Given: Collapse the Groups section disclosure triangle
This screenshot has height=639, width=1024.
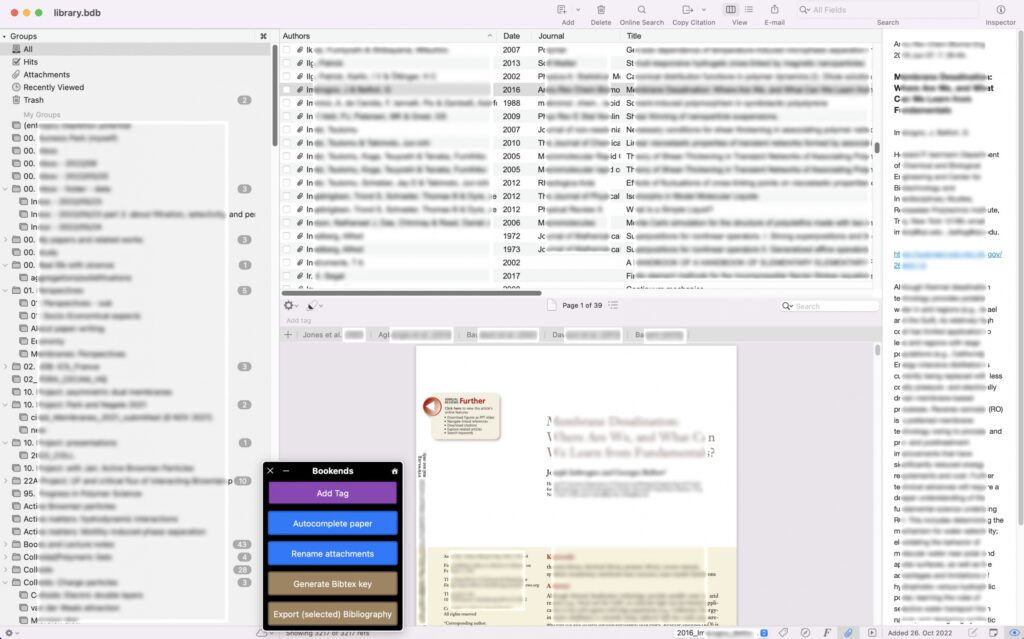Looking at the screenshot, I should (x=5, y=37).
